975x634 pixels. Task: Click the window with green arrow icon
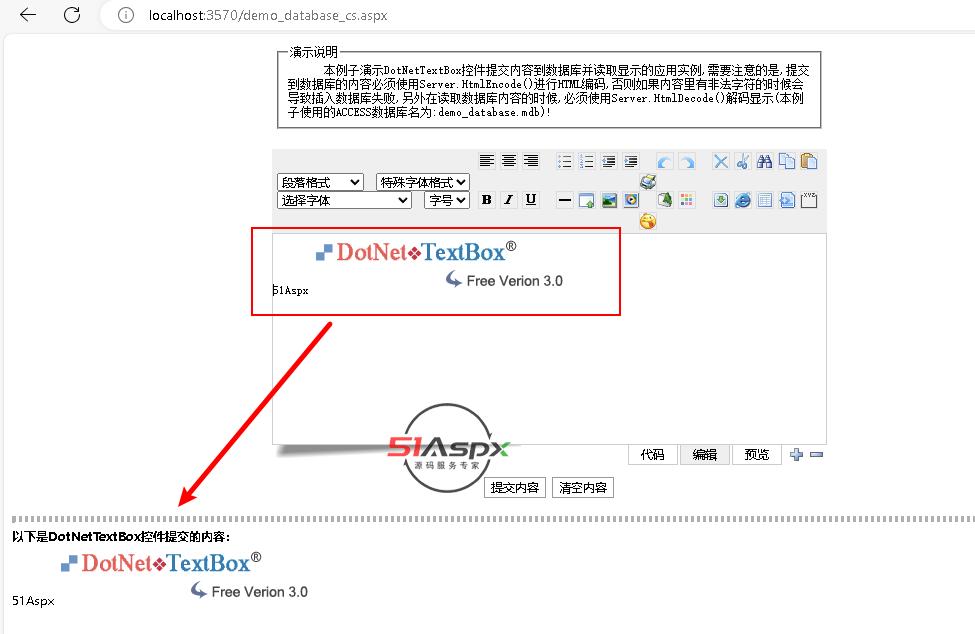coord(586,200)
